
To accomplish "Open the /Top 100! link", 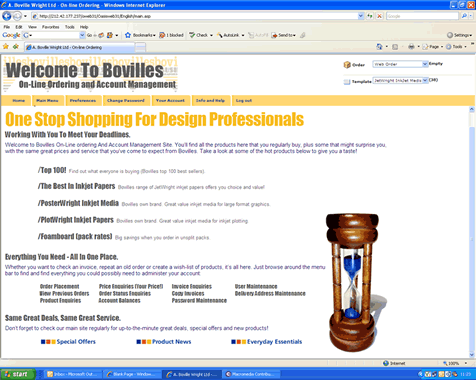I will [x=52, y=170].
